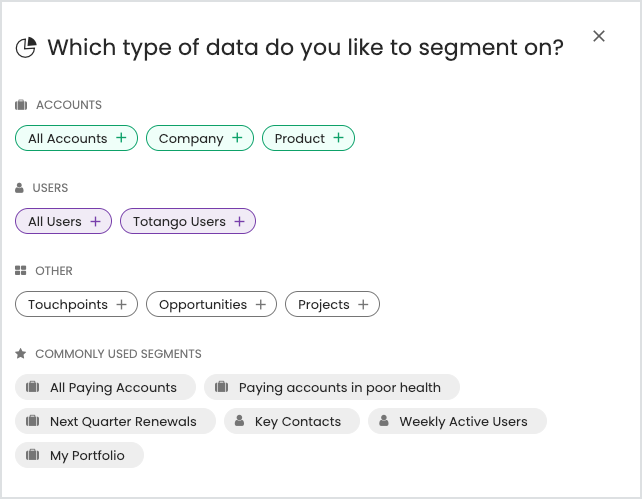This screenshot has height=499, width=642.
Task: Click the plus icon on Totango Users
Action: pyautogui.click(x=240, y=221)
